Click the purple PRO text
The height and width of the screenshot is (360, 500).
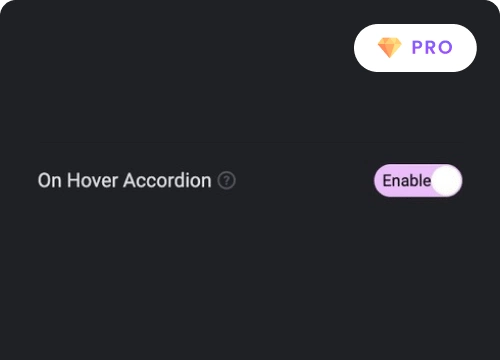coord(432,48)
